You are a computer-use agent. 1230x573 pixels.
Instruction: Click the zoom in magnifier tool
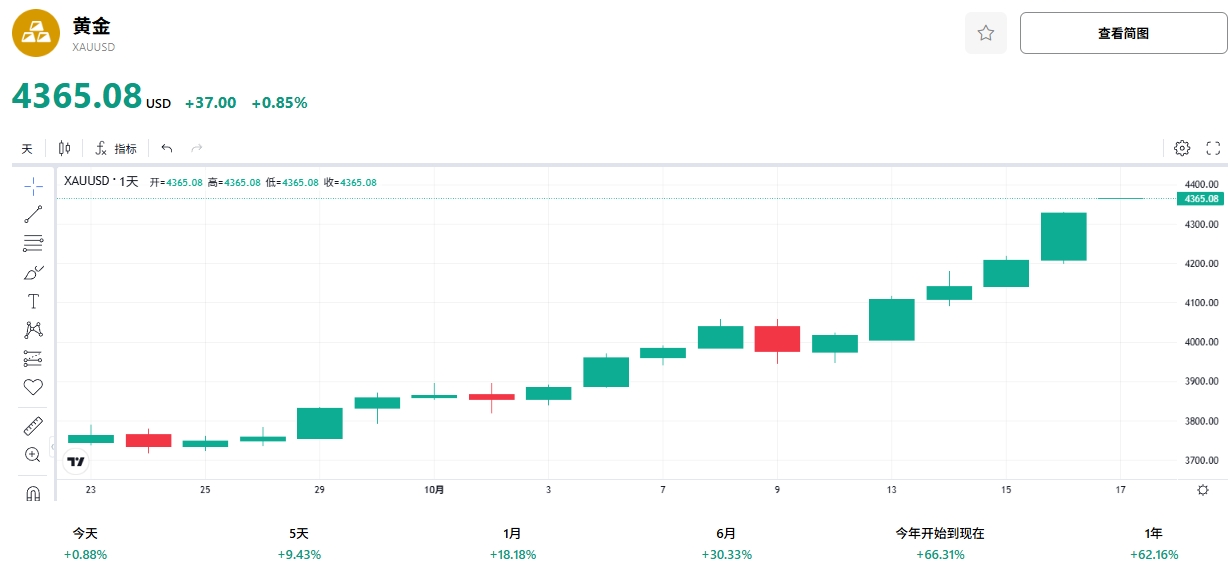click(x=33, y=455)
